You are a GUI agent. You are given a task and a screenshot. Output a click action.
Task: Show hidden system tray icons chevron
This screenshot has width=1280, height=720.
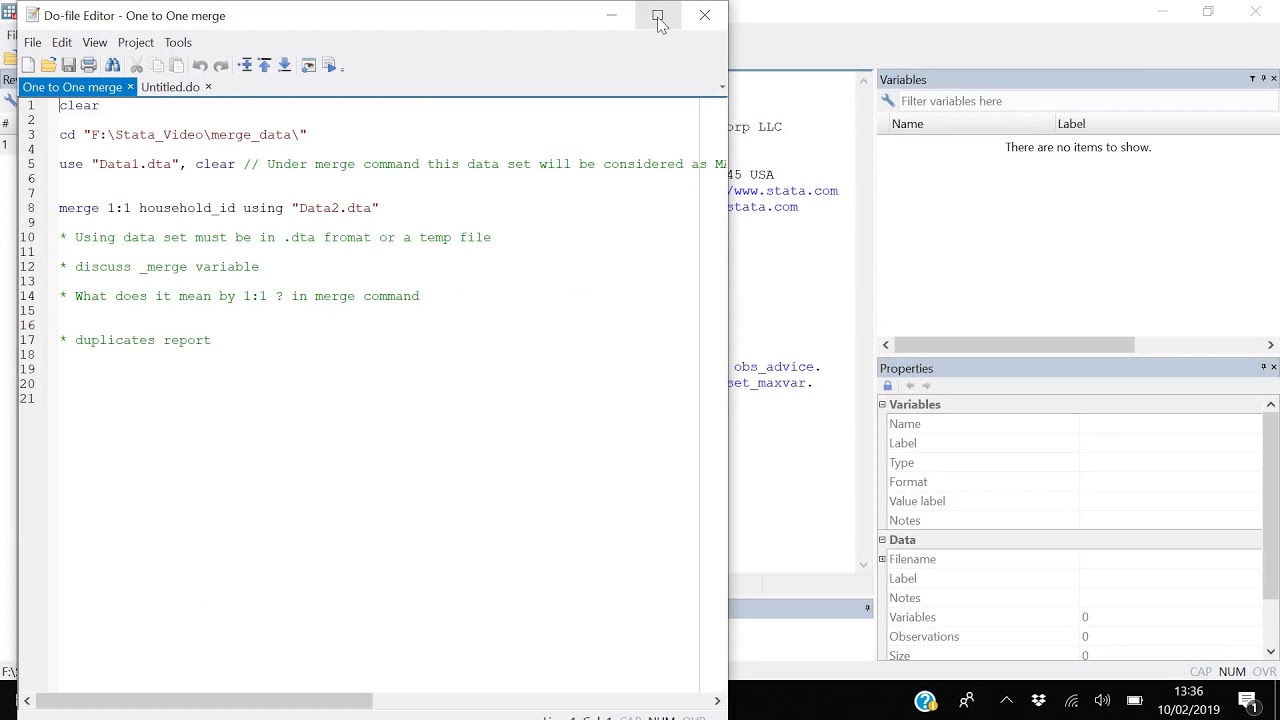tap(1007, 700)
